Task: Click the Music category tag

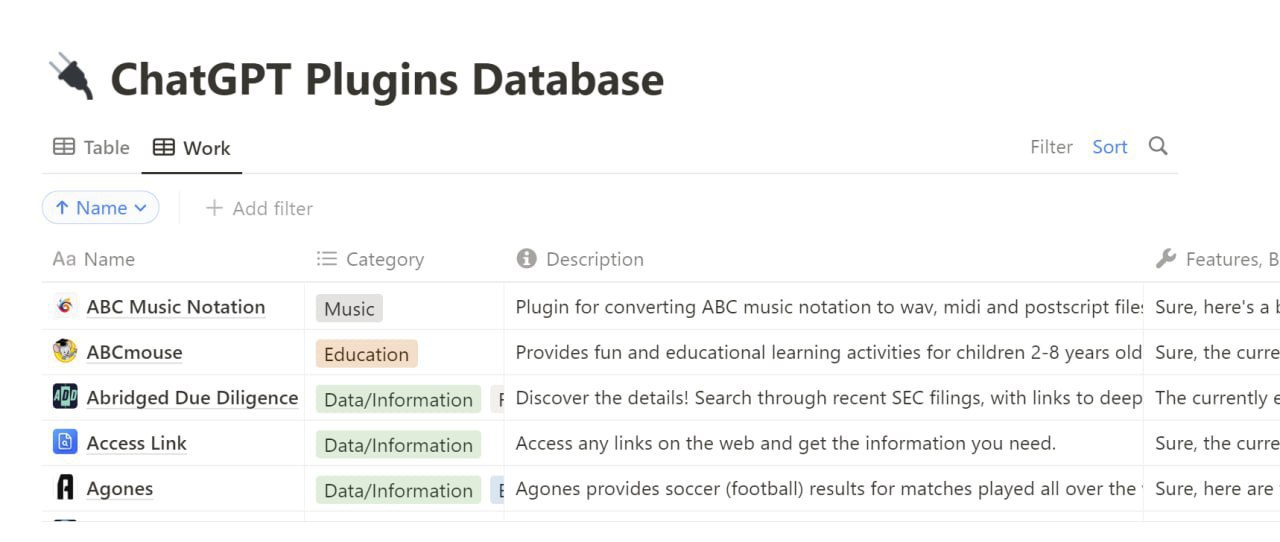Action: coord(349,309)
